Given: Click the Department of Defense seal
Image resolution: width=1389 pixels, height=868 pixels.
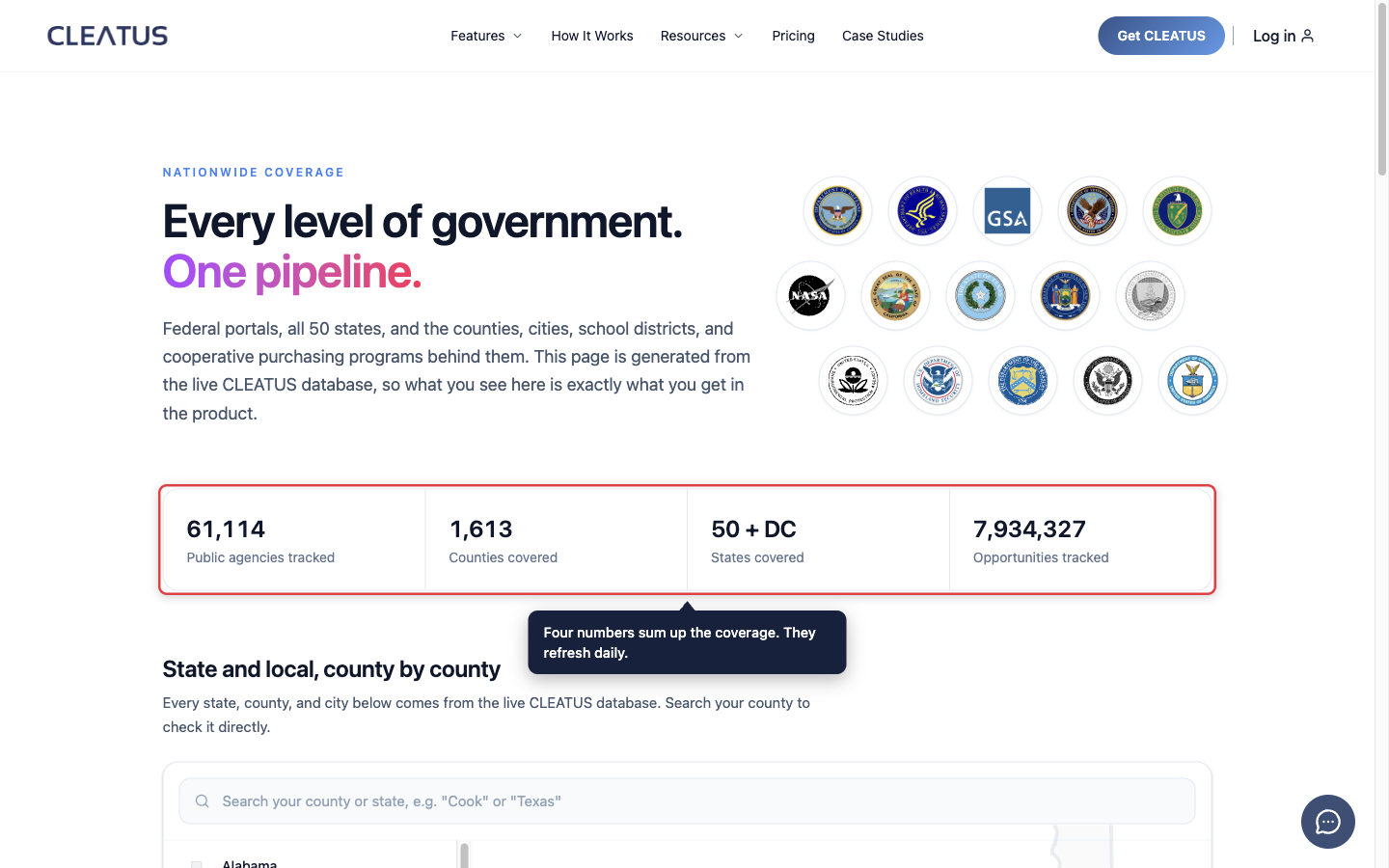Looking at the screenshot, I should [x=837, y=211].
